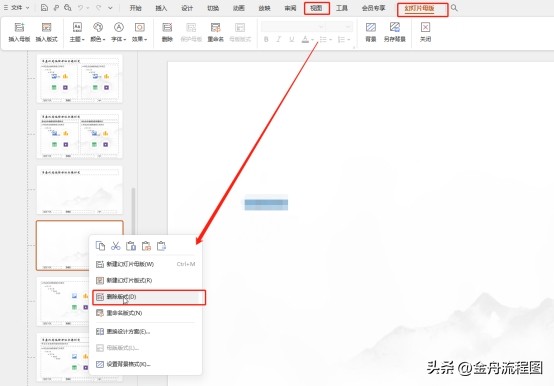Toggle Bold formatting in the ribbon
This screenshot has width=554, height=386.
coord(266,40)
